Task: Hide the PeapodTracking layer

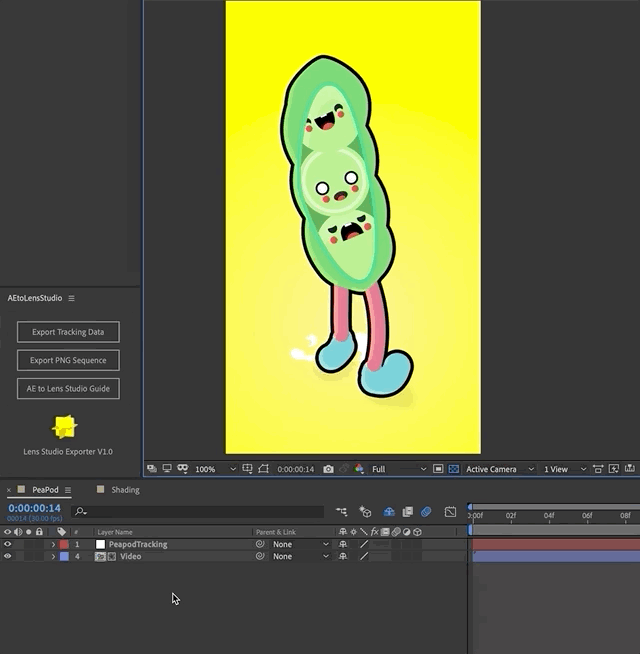Action: pyautogui.click(x=7, y=545)
